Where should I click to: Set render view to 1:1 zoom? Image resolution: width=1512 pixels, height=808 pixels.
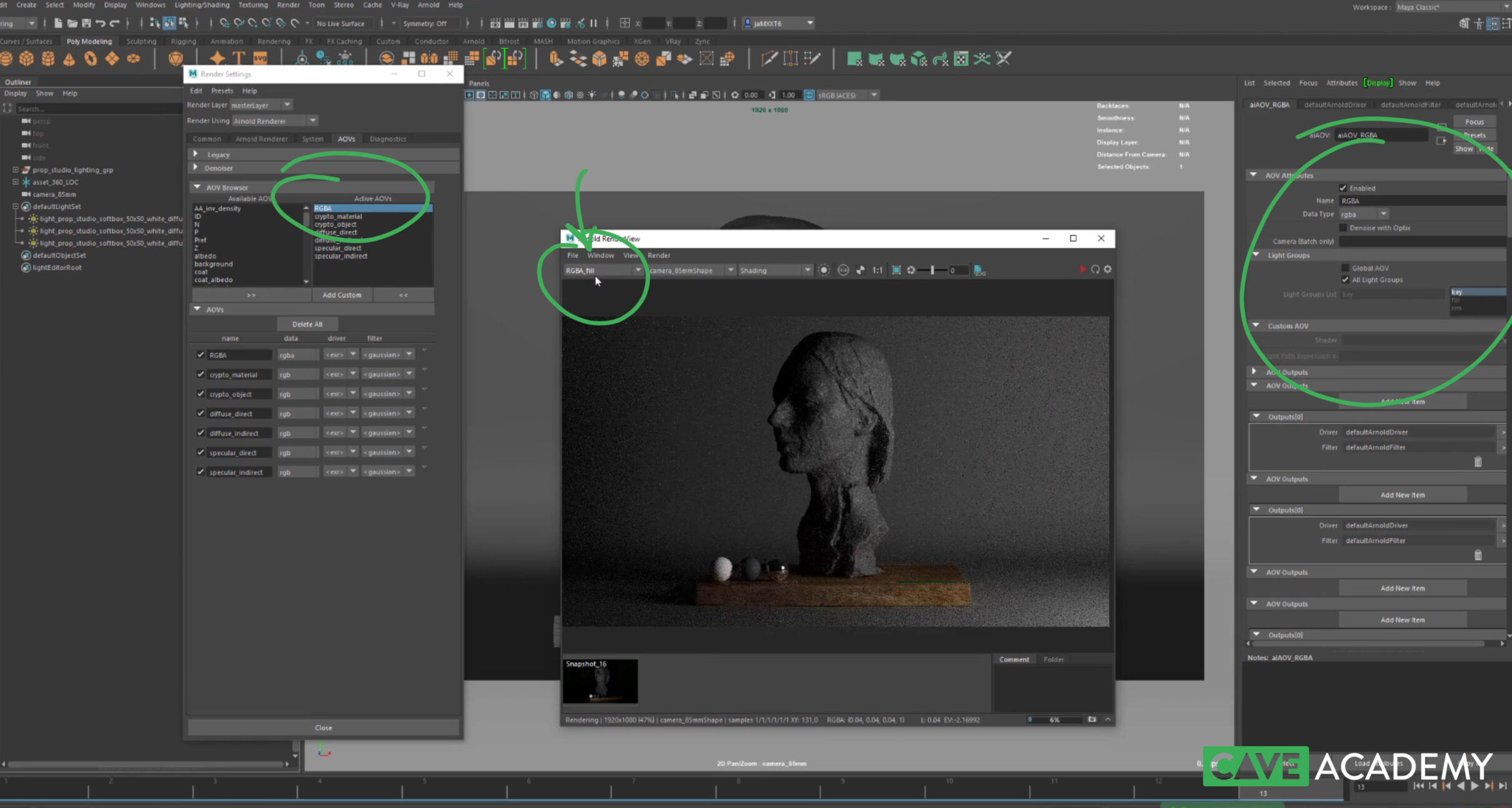[877, 270]
